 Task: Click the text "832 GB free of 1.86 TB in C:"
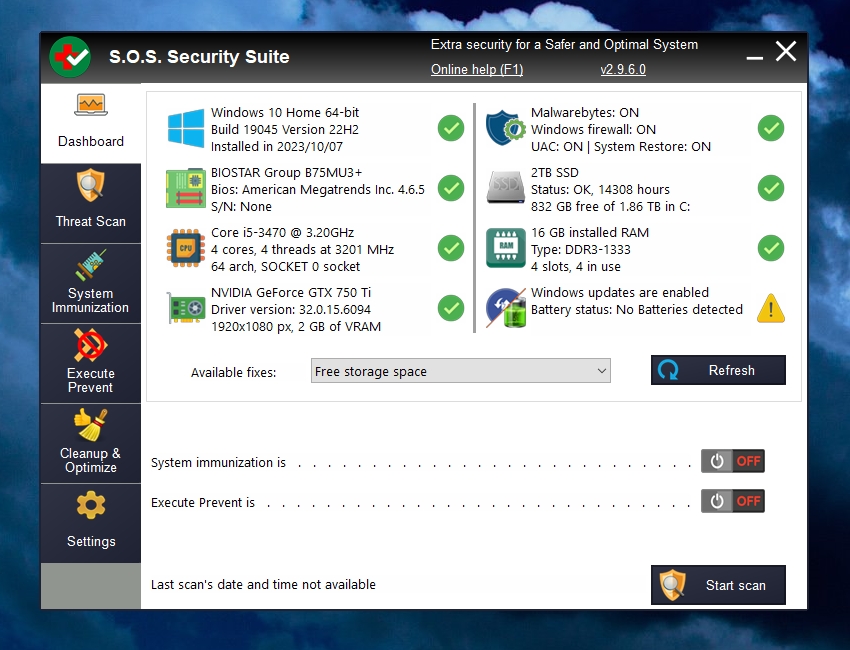(610, 207)
